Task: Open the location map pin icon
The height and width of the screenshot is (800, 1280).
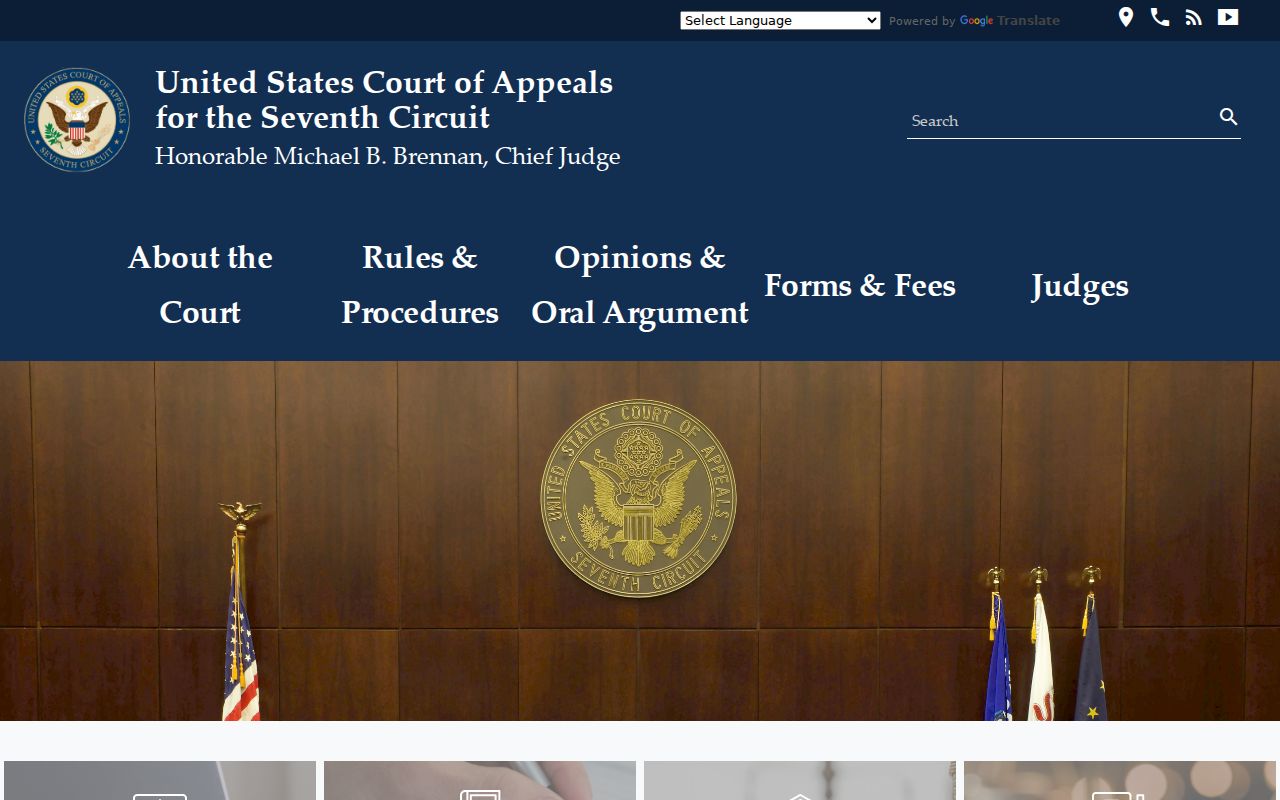Action: (1126, 17)
